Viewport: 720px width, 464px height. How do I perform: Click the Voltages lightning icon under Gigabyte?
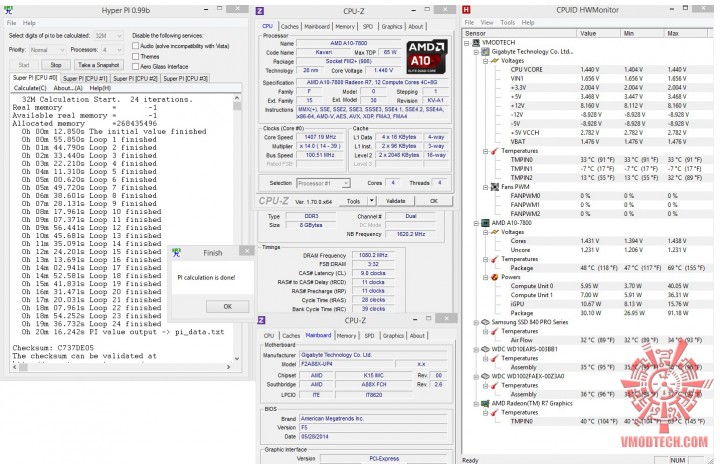[495, 61]
